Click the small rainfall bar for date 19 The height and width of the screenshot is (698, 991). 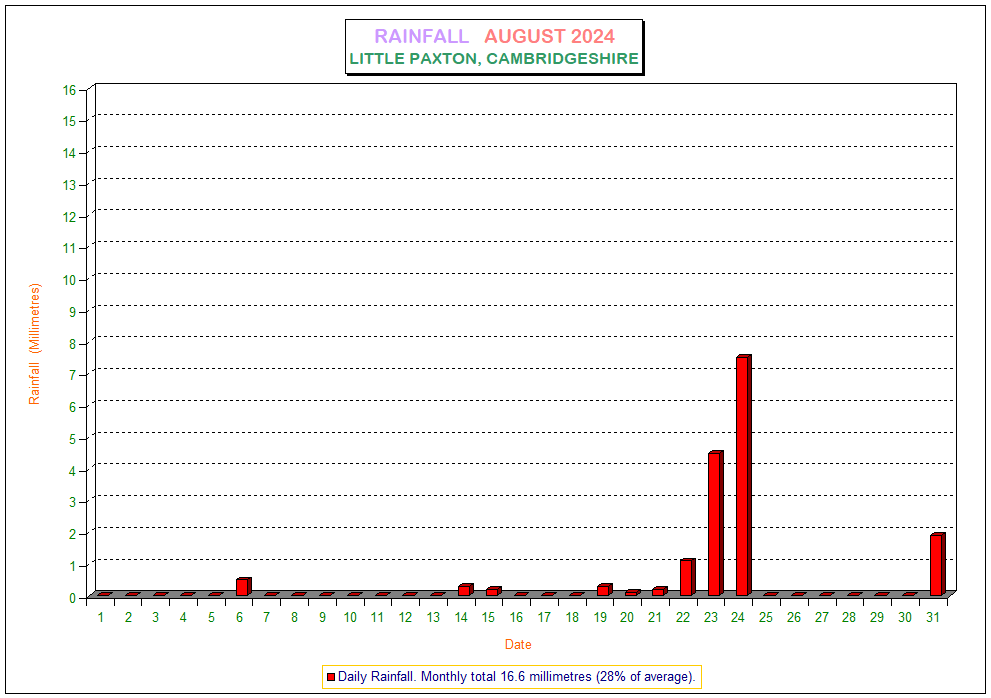point(605,590)
